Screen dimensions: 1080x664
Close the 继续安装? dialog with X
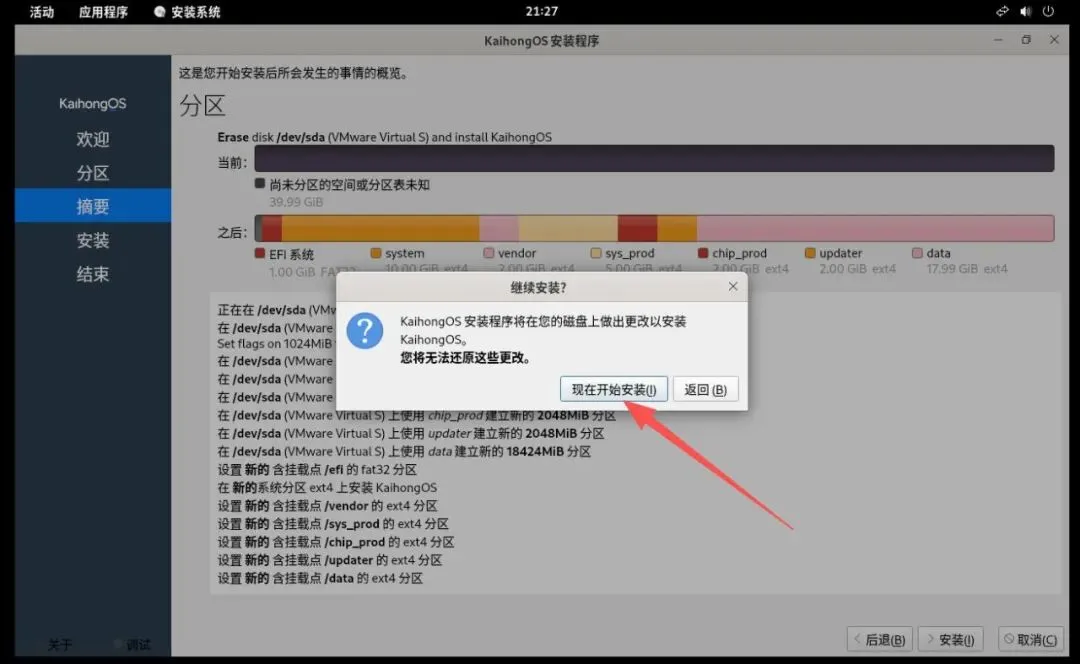coord(733,287)
